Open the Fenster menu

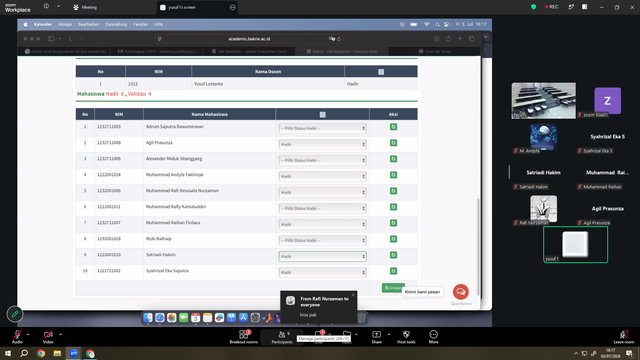point(140,24)
